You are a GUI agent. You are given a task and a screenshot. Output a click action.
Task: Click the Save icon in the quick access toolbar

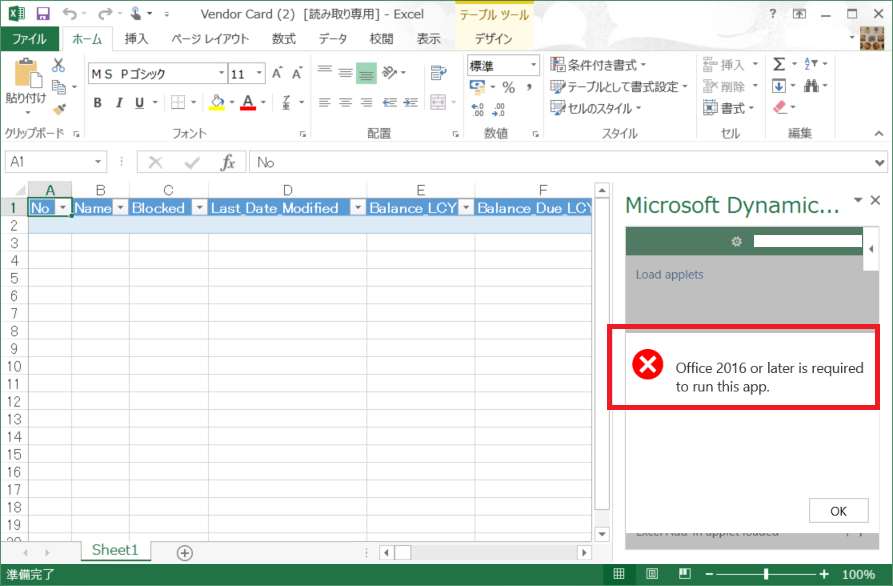tap(43, 14)
